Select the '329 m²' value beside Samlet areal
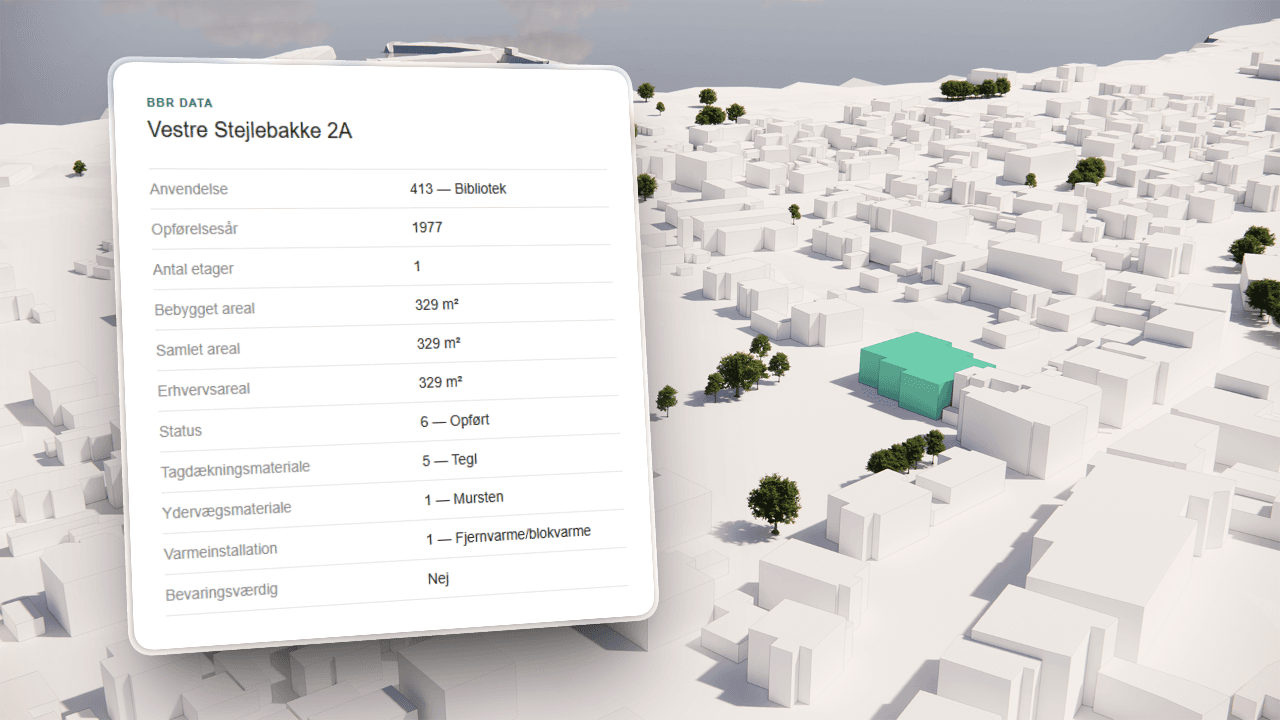This screenshot has width=1280, height=720. (x=439, y=343)
